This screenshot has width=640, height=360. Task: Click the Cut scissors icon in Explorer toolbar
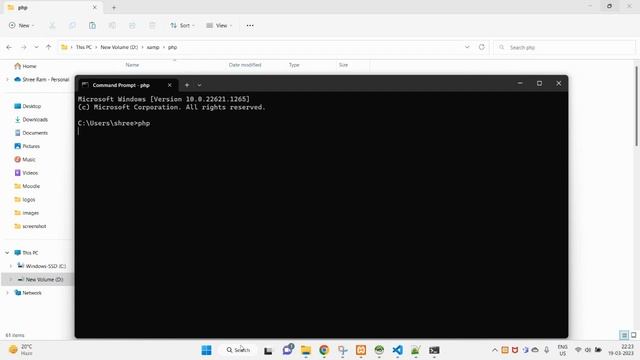pyautogui.click(x=52, y=25)
